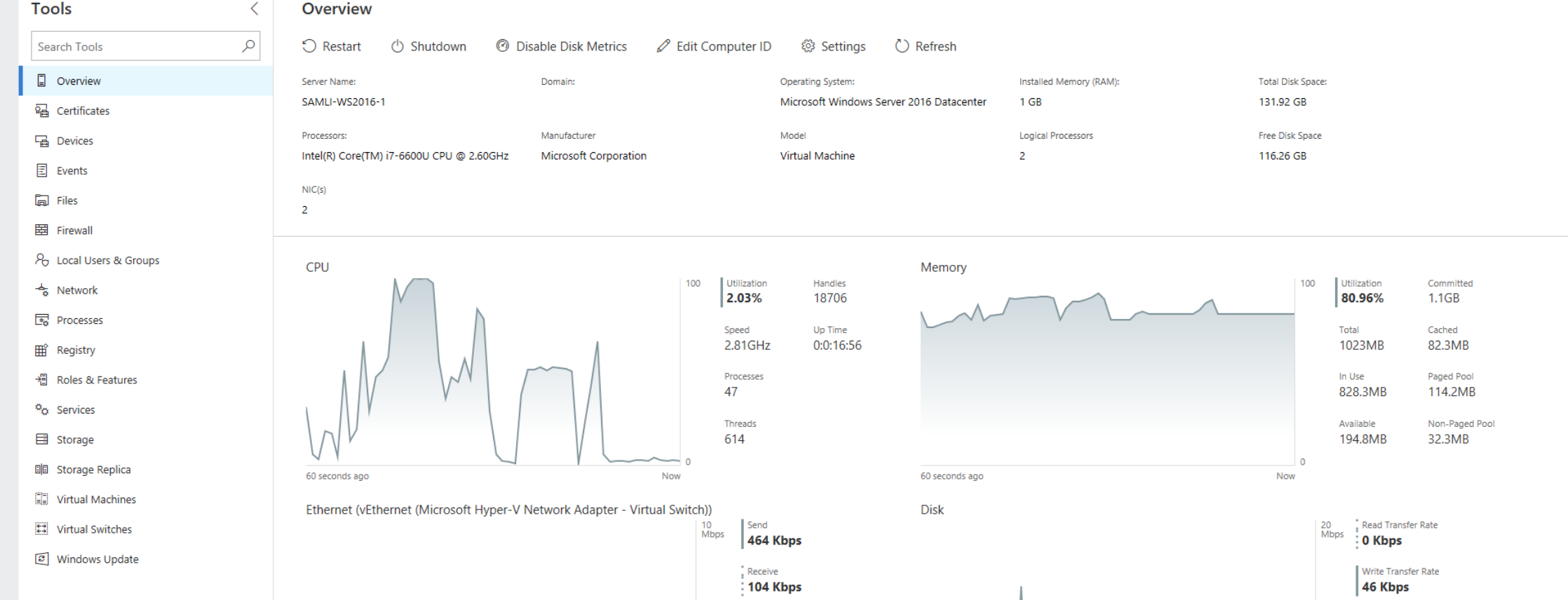Click the Virtual Machine model value
The height and width of the screenshot is (600, 1568).
(817, 156)
